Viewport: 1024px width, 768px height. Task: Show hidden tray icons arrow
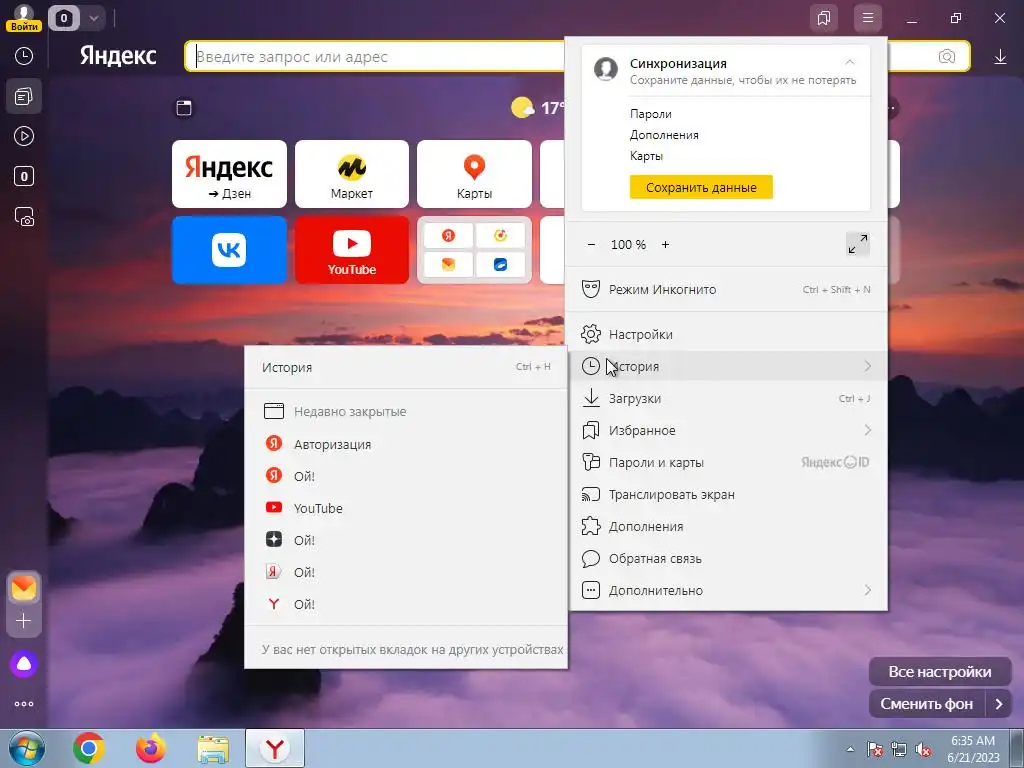pos(850,750)
